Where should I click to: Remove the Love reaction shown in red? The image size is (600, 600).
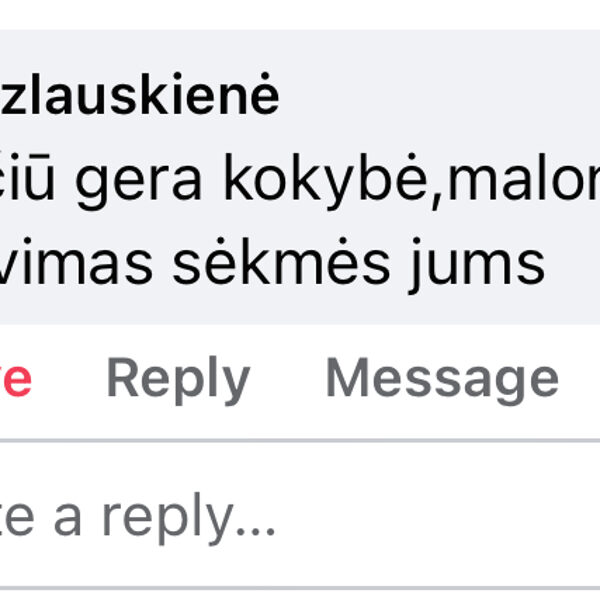coord(16,379)
